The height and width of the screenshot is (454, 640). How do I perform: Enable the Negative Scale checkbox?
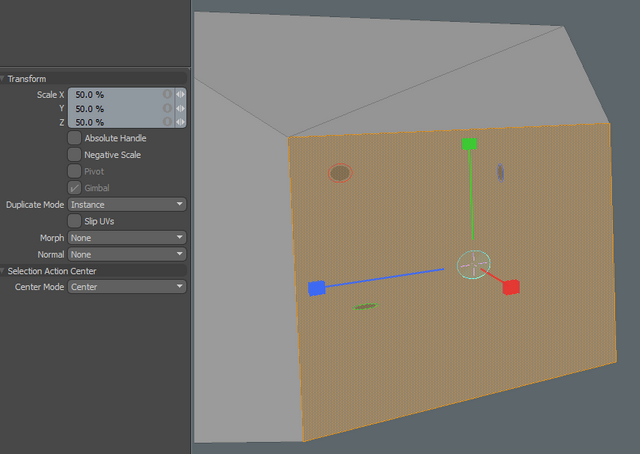(74, 155)
